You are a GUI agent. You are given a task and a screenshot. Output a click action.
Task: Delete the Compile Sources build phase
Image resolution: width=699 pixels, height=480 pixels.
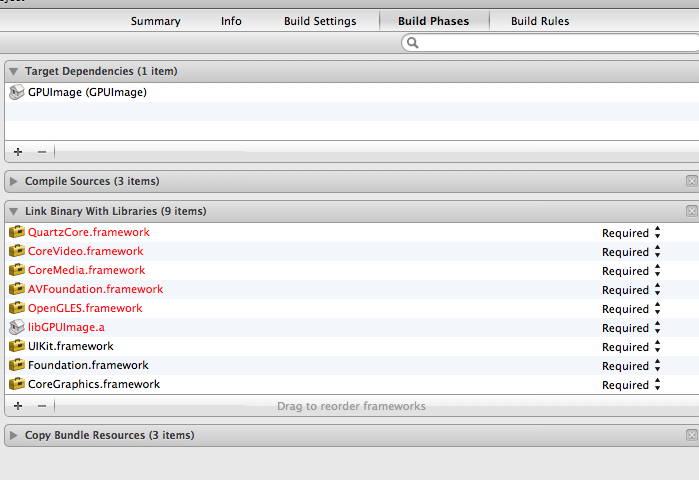tap(691, 181)
